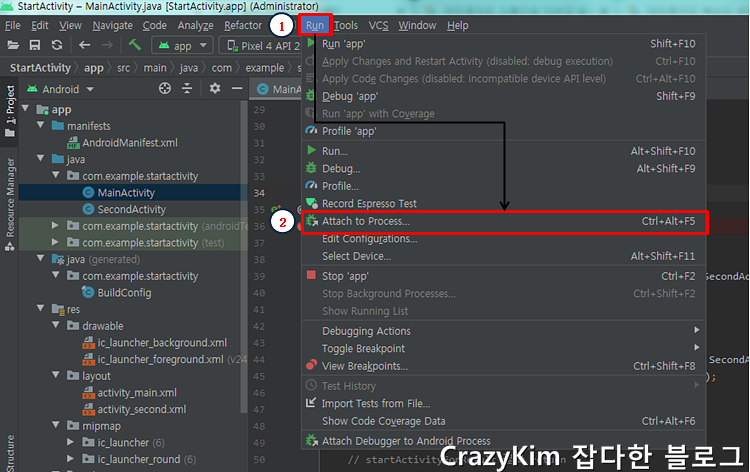This screenshot has height=472, width=750.
Task: Click example in breadcrumb path
Action: point(265,68)
